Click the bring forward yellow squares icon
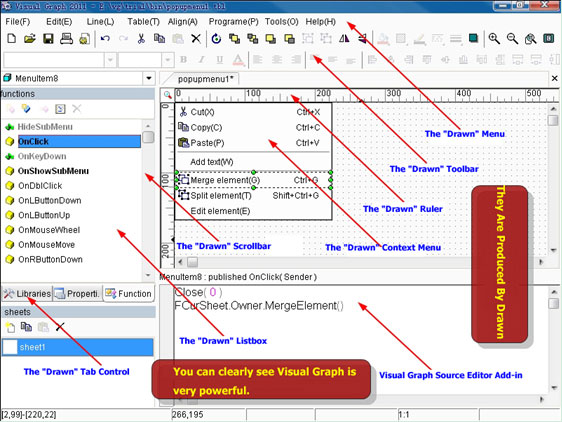 [x=234, y=38]
